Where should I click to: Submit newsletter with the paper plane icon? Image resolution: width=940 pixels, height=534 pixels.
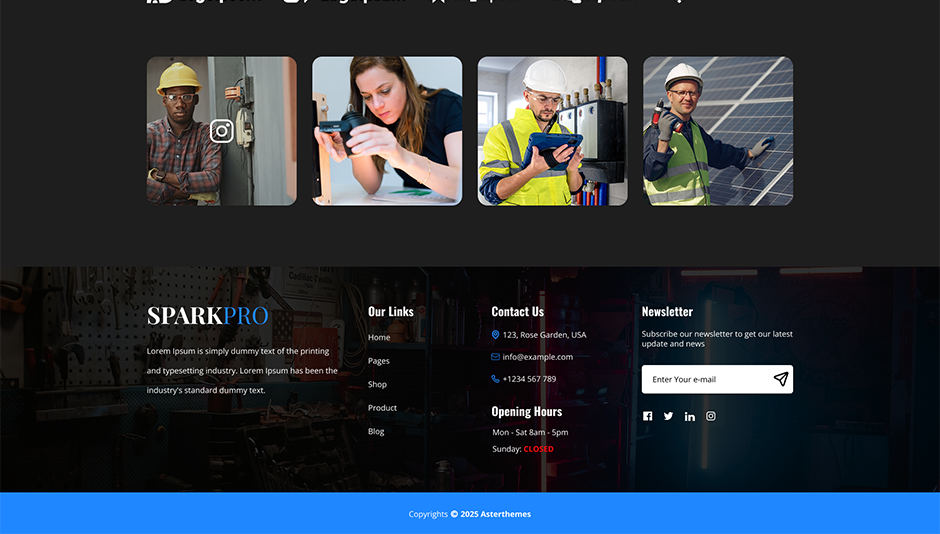pos(780,379)
